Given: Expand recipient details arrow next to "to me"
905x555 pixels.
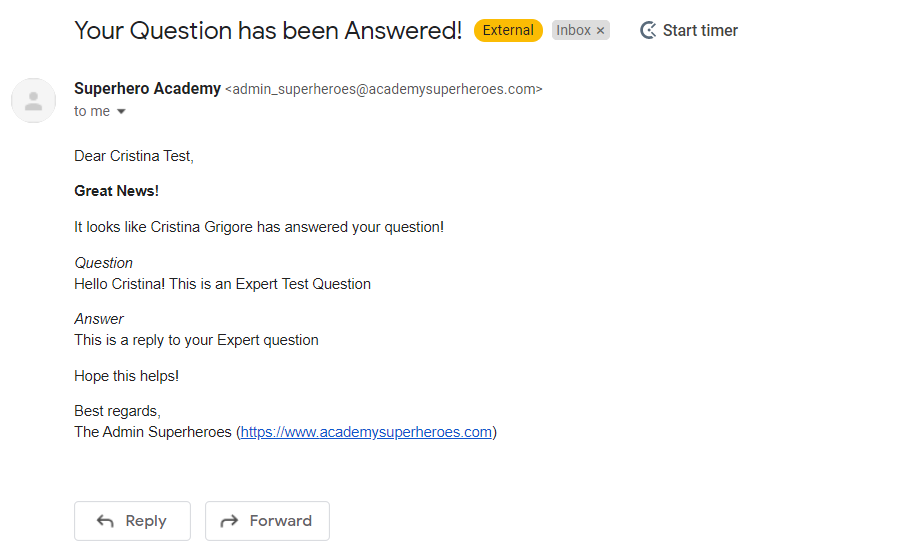Looking at the screenshot, I should [122, 112].
